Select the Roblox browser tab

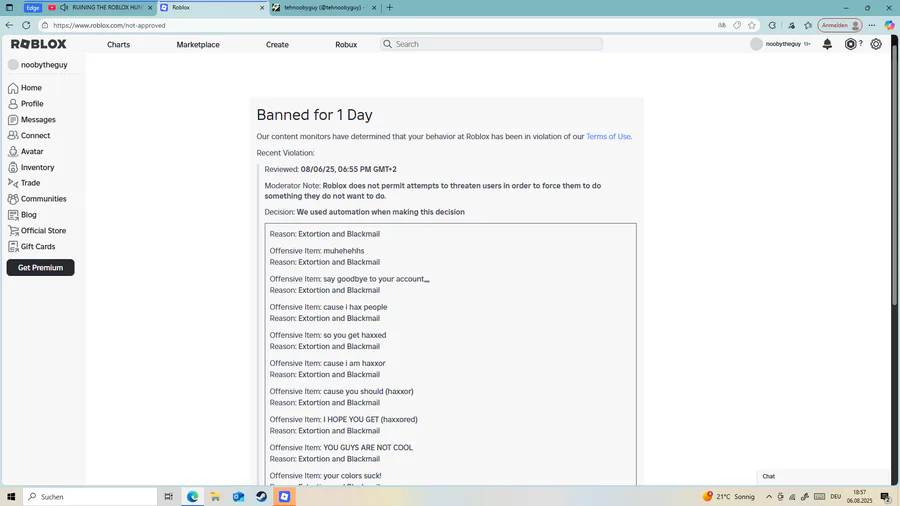[212, 7]
